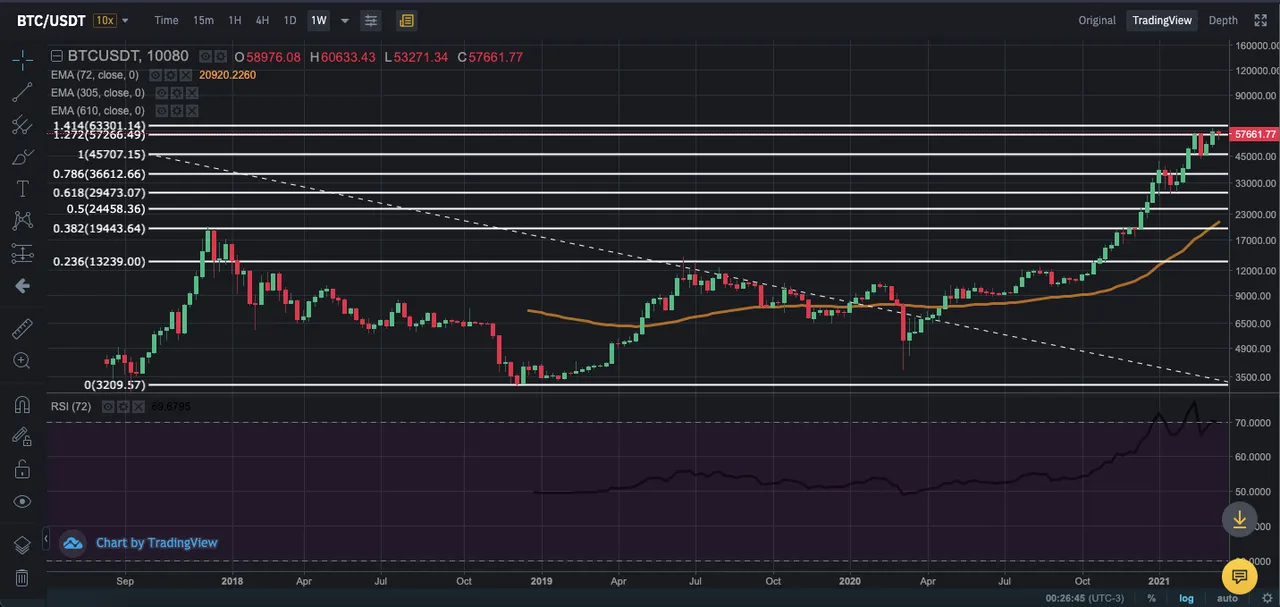
Task: Select the ruler measure tool
Action: coord(22,328)
